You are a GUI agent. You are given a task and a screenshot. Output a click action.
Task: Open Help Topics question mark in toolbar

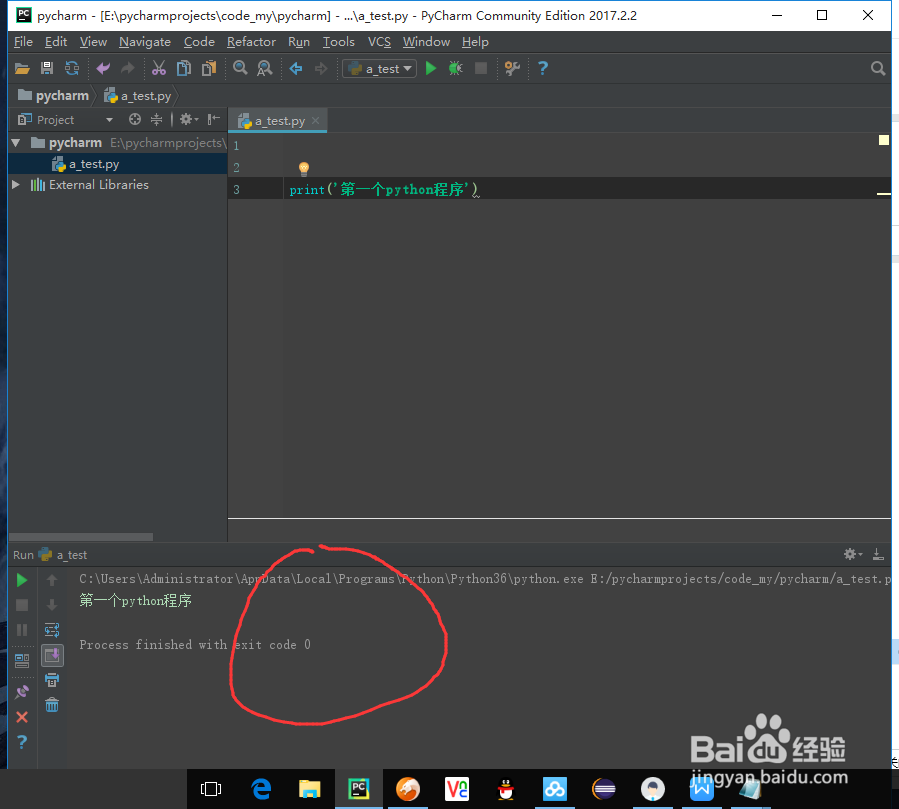click(x=542, y=69)
